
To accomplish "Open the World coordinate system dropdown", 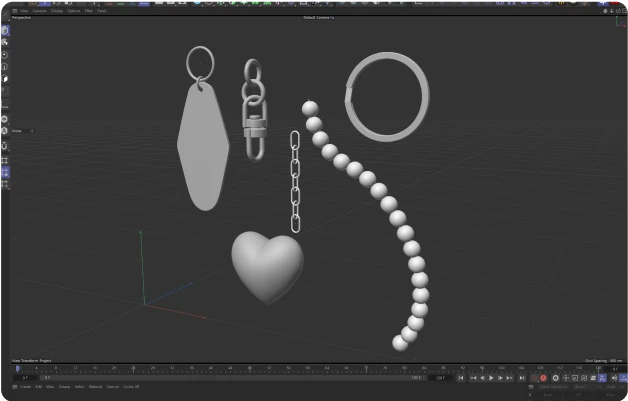I will tap(587, 387).
